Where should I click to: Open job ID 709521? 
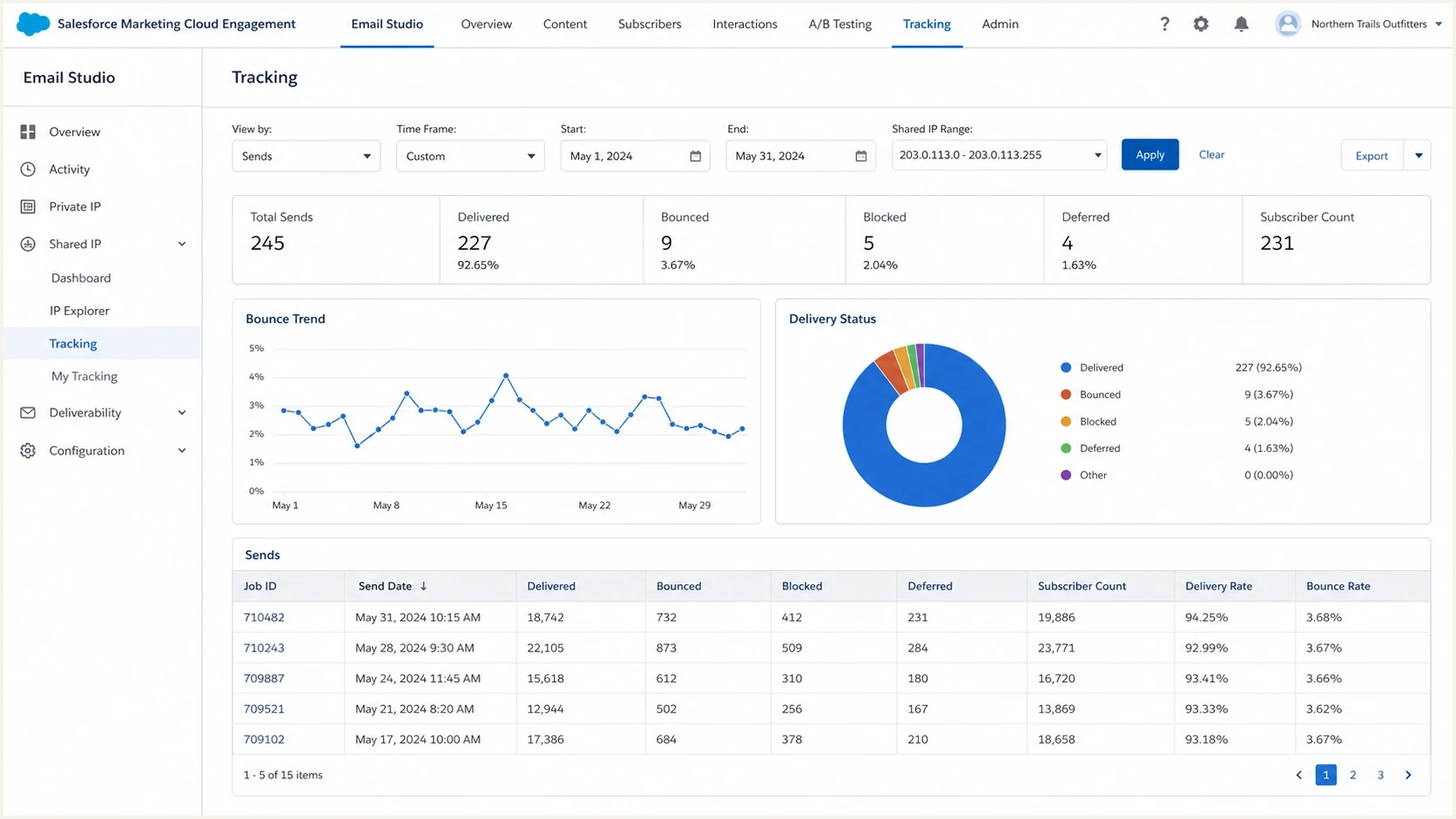[x=264, y=708]
